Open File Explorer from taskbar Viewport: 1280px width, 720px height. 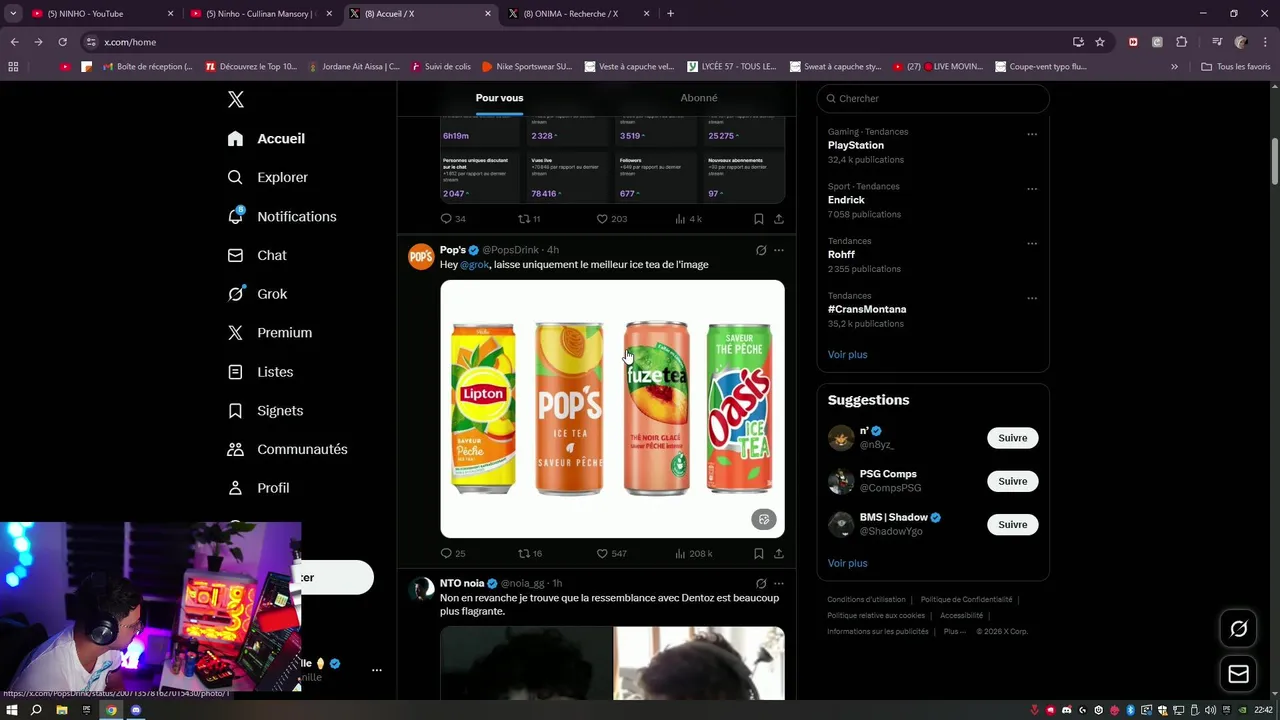(61, 710)
